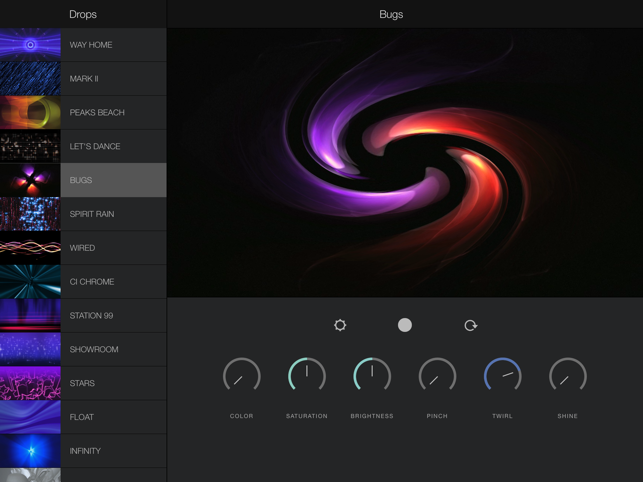Click the Station 99 thumbnail image
Screen dimensions: 643x482
tap(30, 315)
